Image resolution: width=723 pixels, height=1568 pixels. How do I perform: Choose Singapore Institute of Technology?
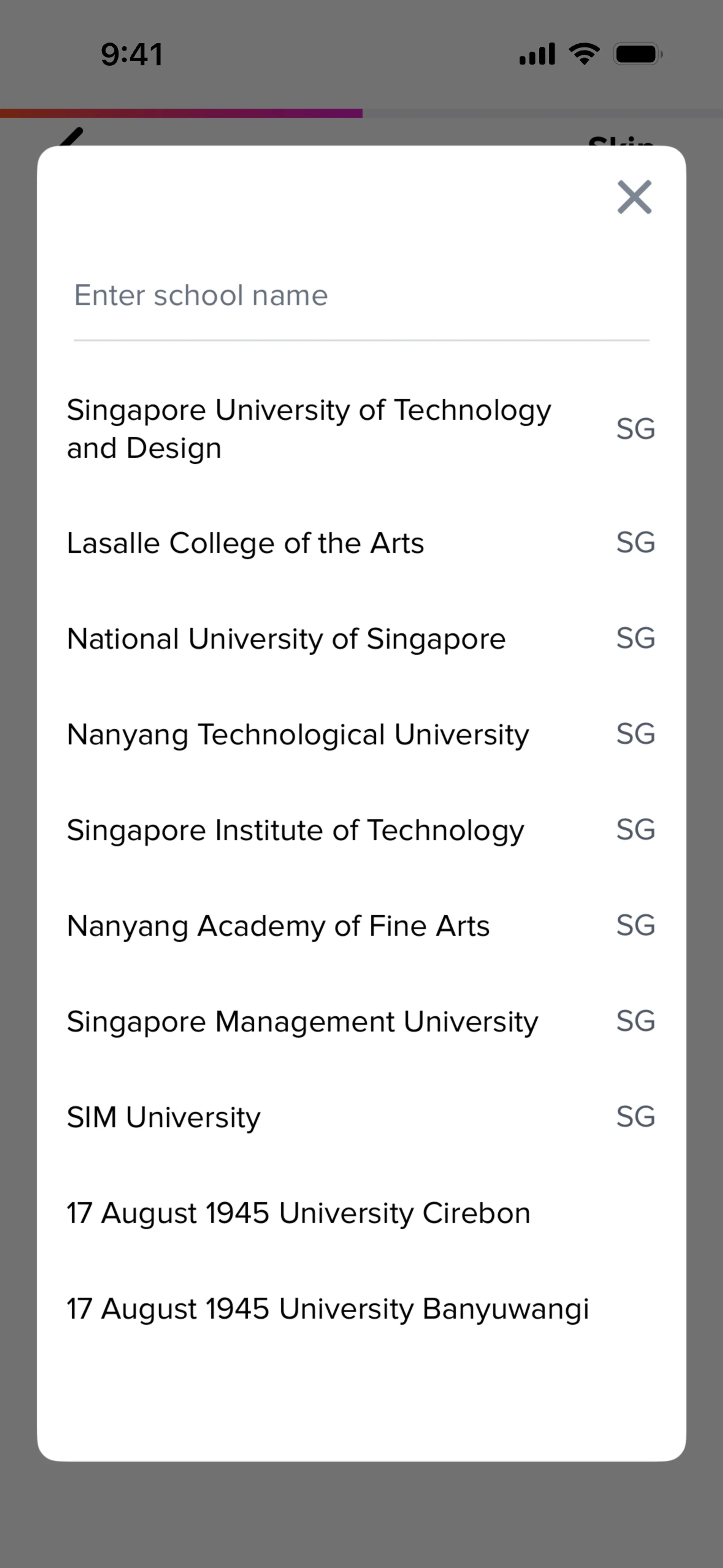361,829
